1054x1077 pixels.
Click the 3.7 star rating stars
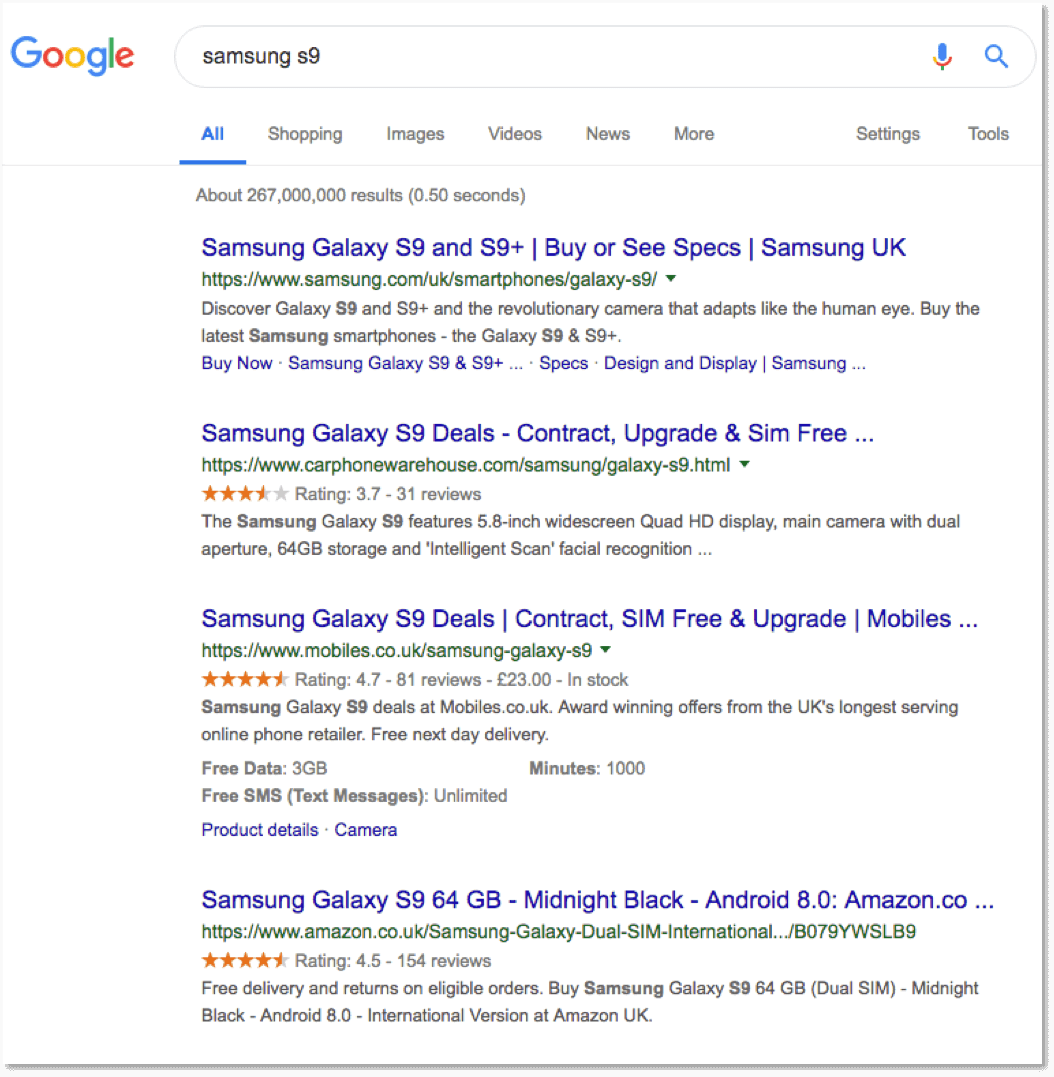click(x=244, y=492)
